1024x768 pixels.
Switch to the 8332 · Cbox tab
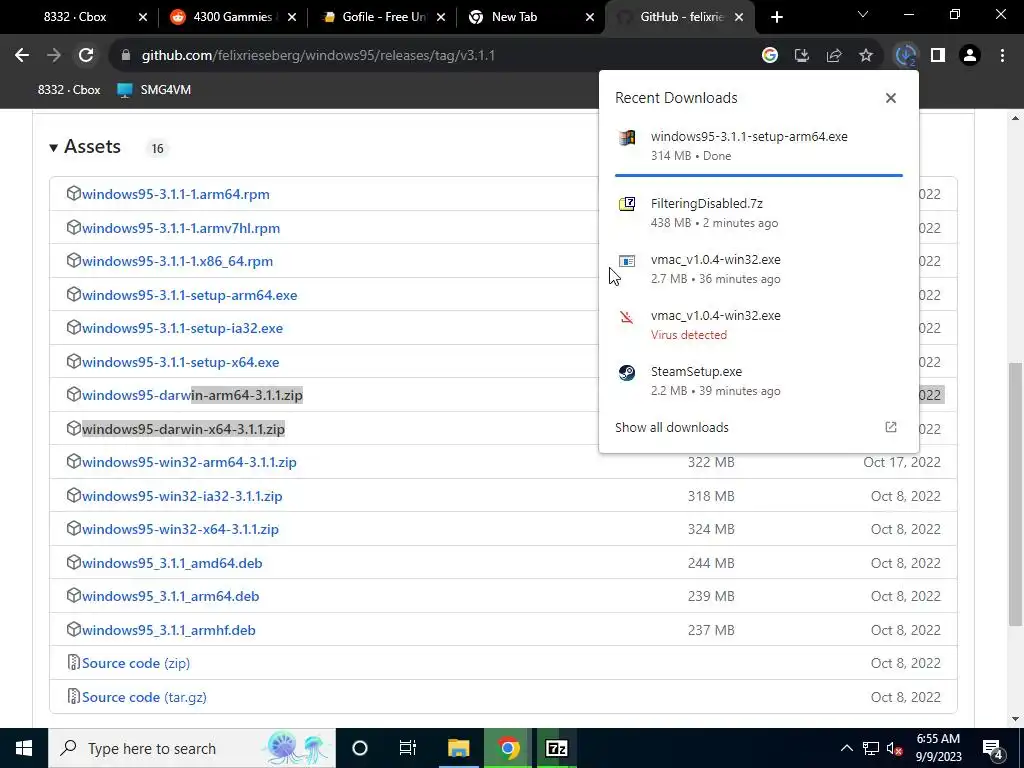75,17
